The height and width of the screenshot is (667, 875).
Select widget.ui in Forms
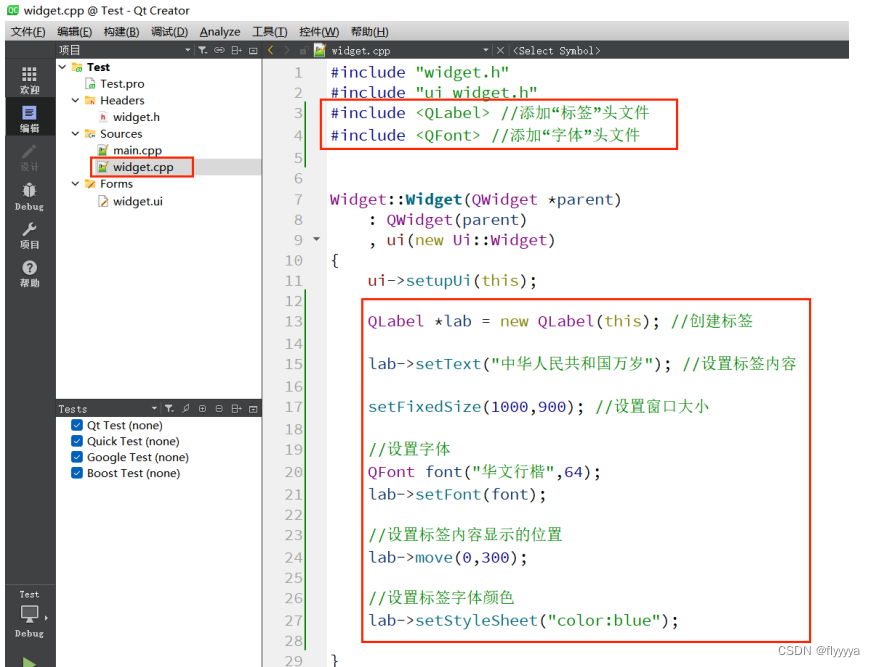click(137, 201)
